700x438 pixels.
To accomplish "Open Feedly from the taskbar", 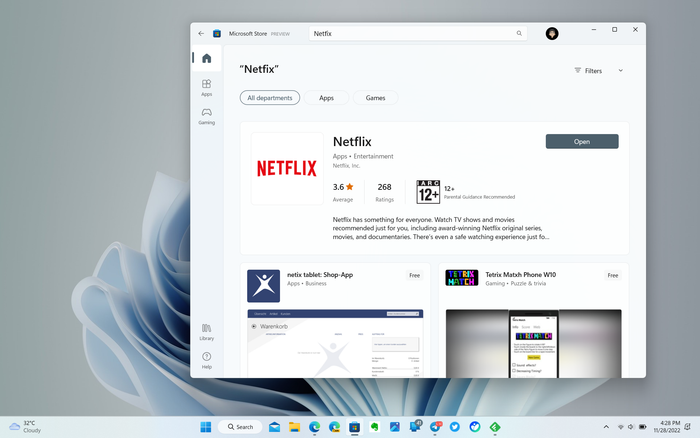I will 495,427.
